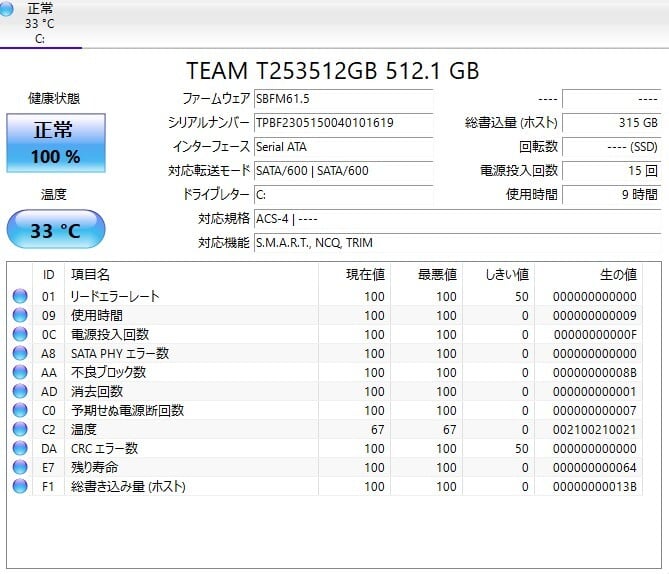Click the status icon for row 01 リードエラーレート
This screenshot has height=574, width=669.
(x=20, y=296)
